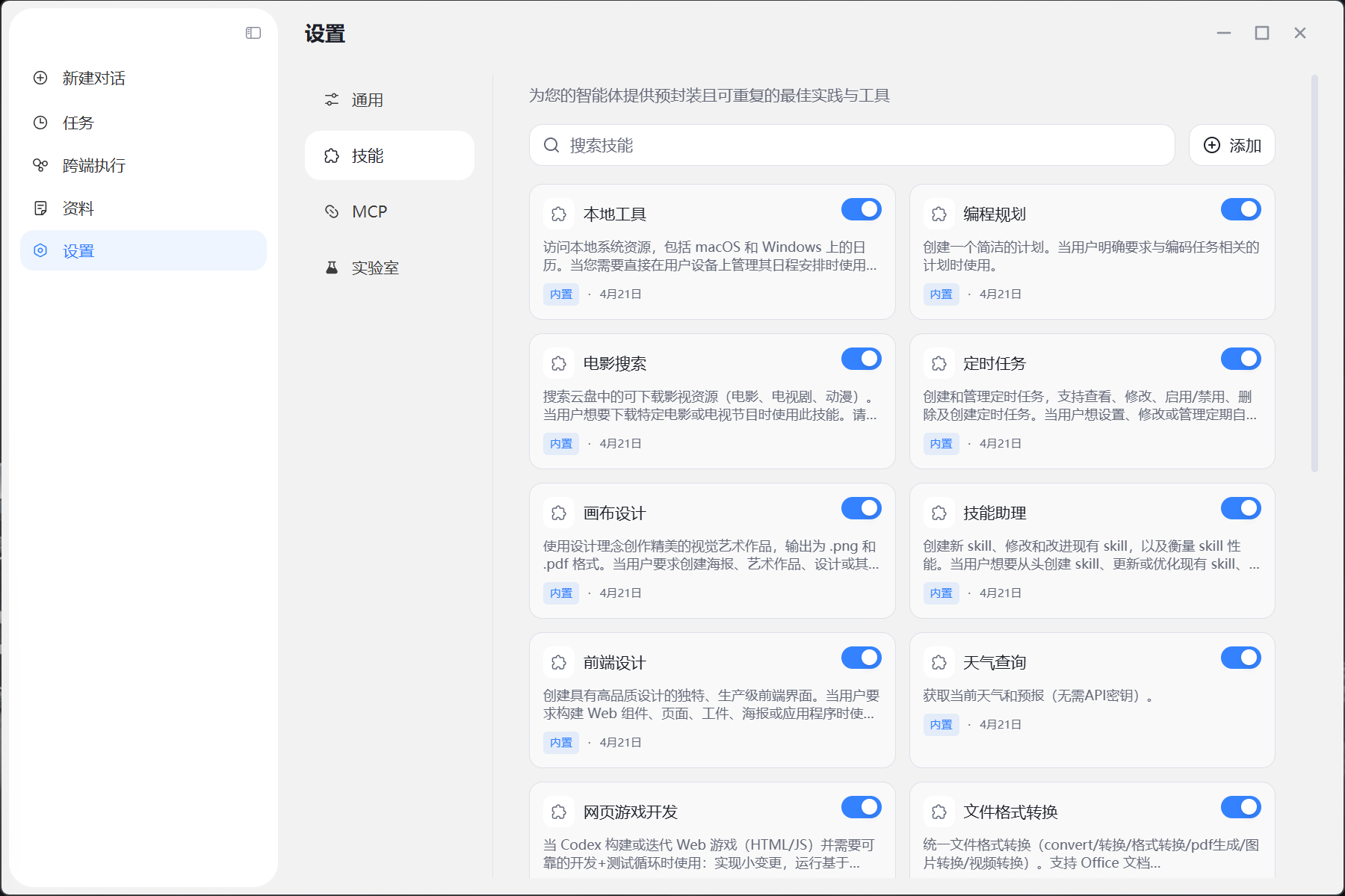This screenshot has width=1345, height=896.
Task: Switch to the 通用 tab
Action: [x=367, y=99]
